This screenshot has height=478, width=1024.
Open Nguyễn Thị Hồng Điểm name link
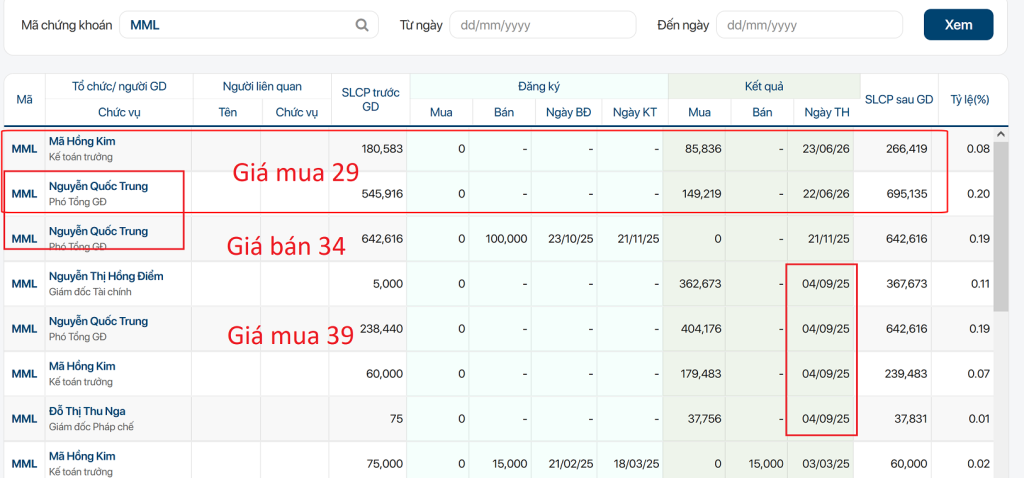pyautogui.click(x=106, y=276)
